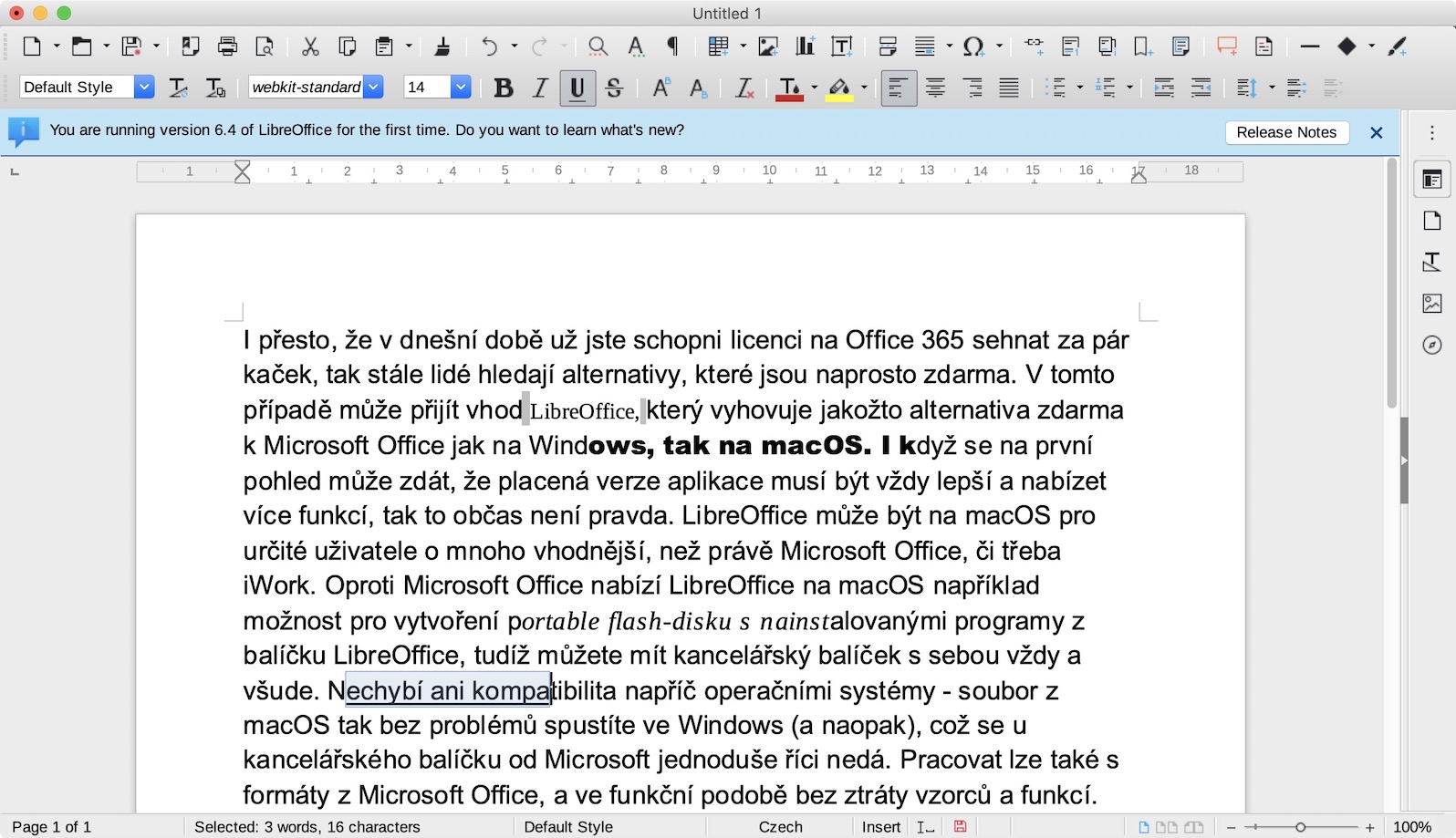Image resolution: width=1456 pixels, height=838 pixels.
Task: Expand the line spacing dropdown arrow
Action: (1271, 88)
